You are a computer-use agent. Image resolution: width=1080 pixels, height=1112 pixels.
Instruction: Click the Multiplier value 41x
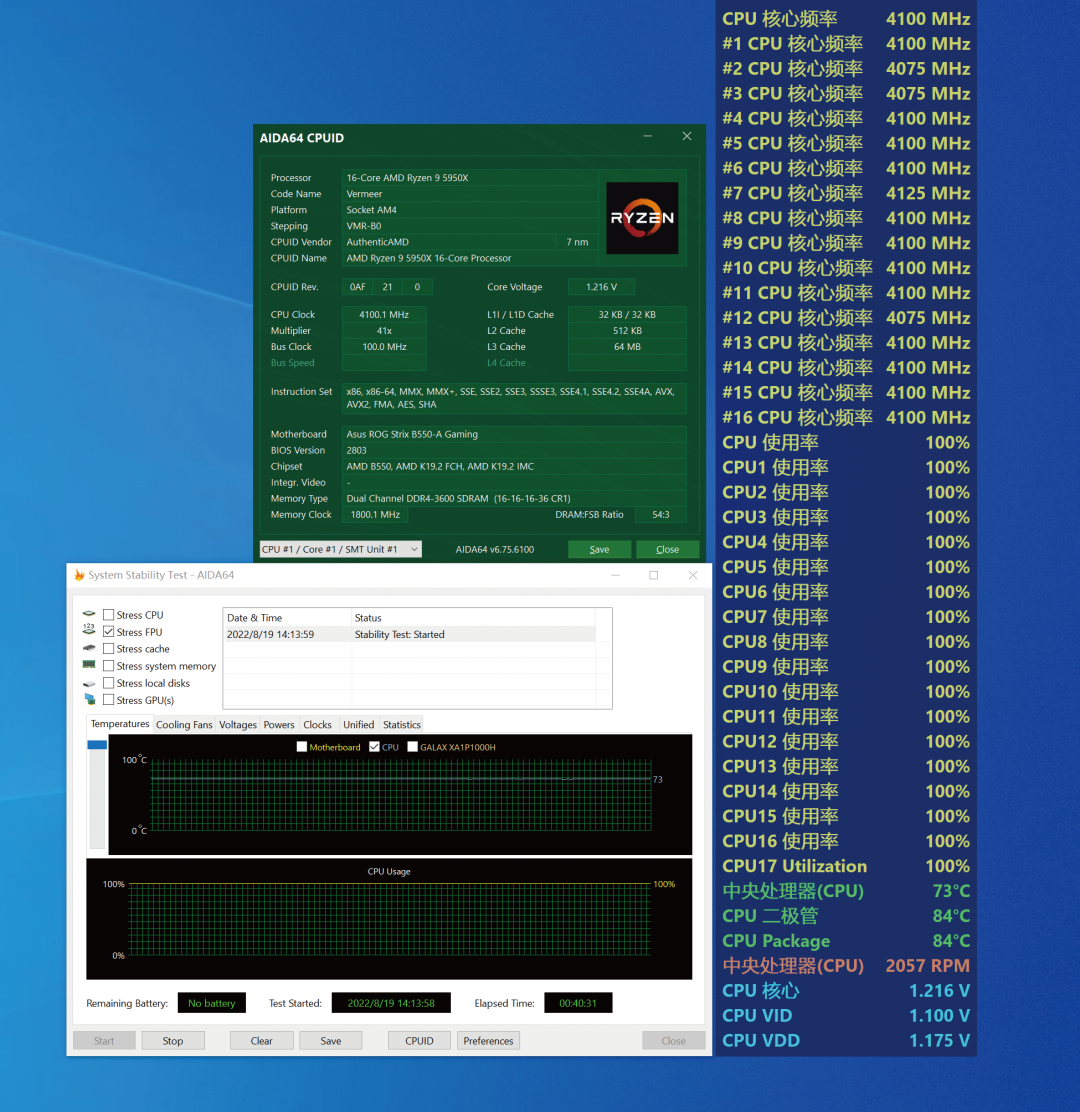pyautogui.click(x=384, y=330)
